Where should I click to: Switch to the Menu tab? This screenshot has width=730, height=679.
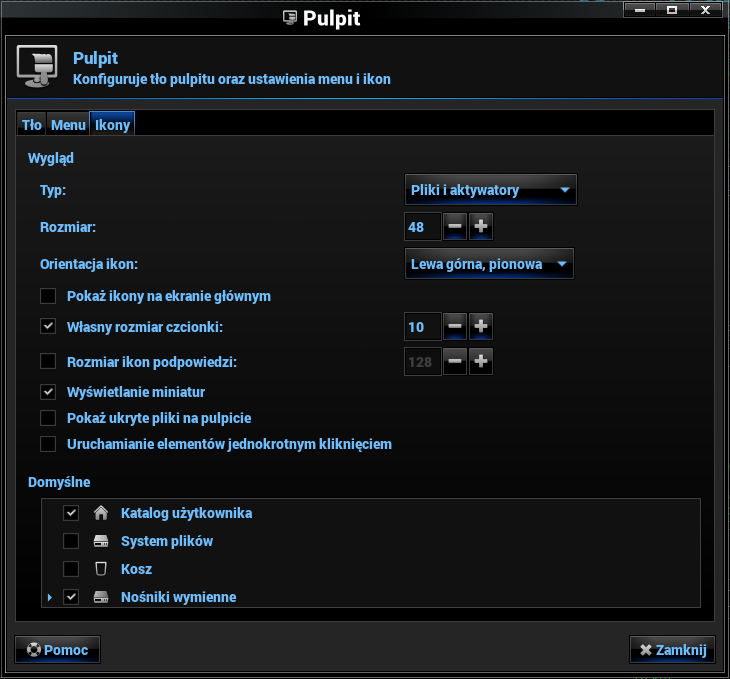(x=68, y=124)
